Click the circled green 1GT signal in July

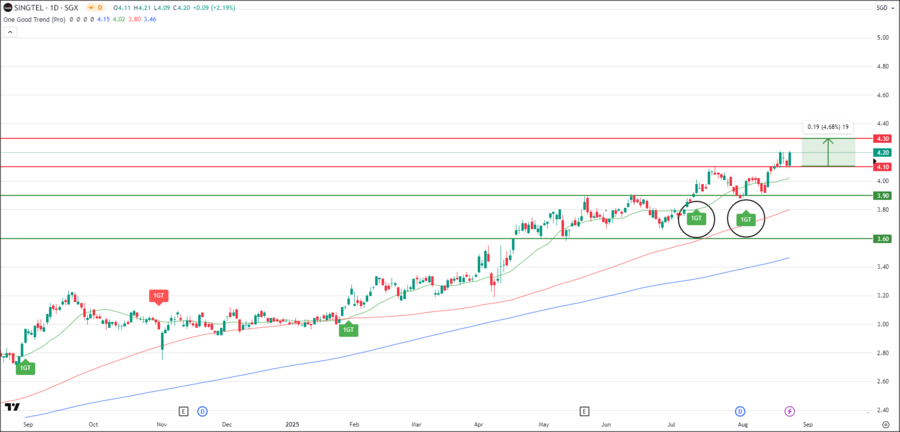coord(696,218)
